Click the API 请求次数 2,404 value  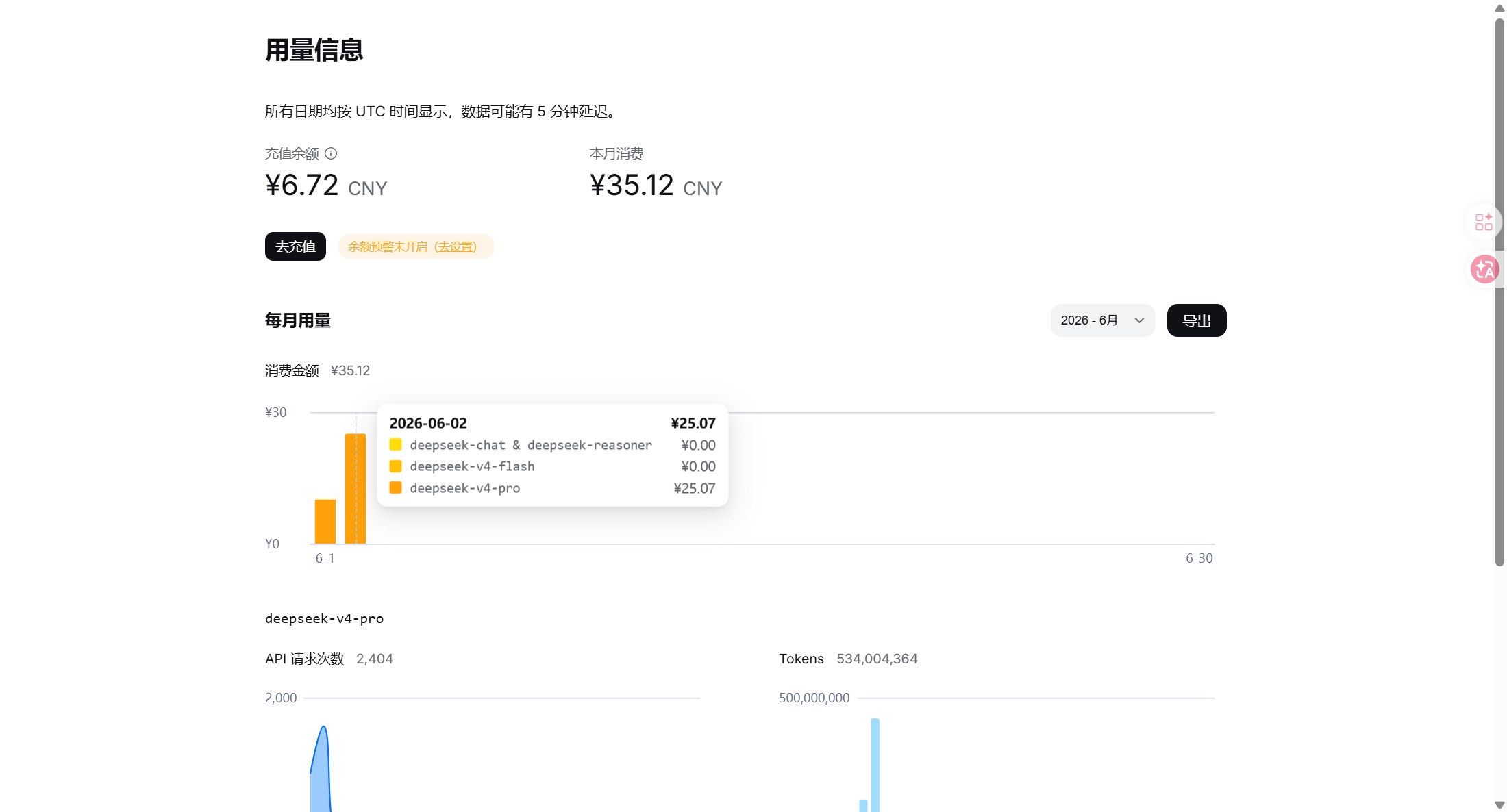click(375, 659)
